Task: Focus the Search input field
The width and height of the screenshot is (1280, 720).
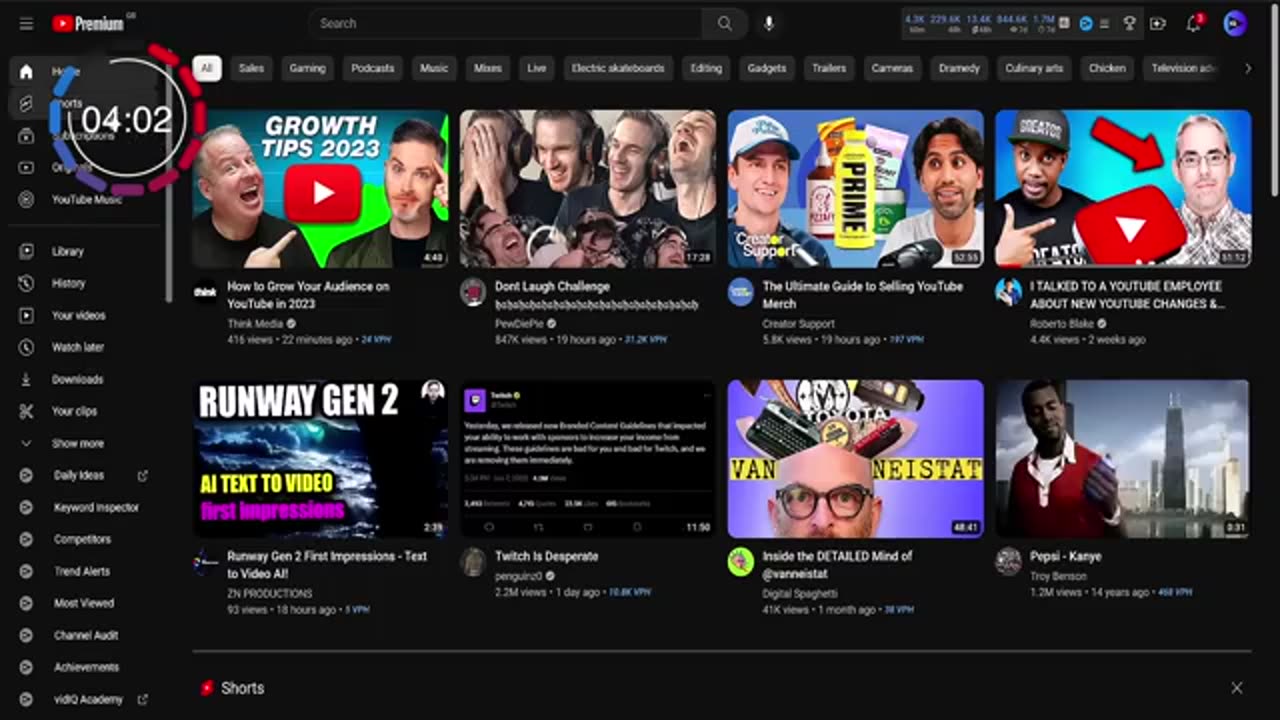Action: click(x=505, y=23)
